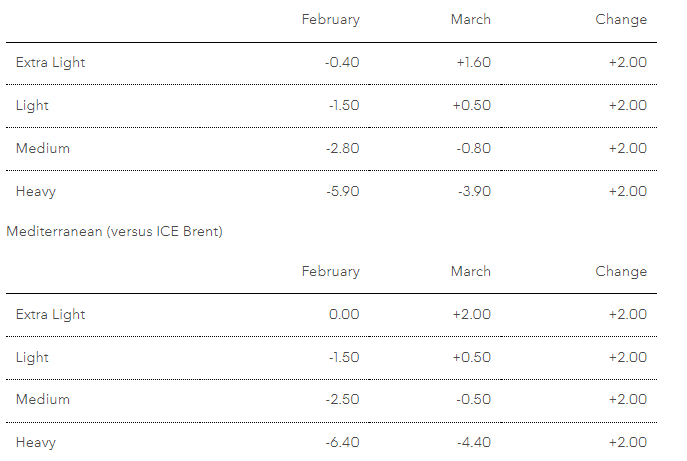Click the +1.60 March value

[x=471, y=62]
